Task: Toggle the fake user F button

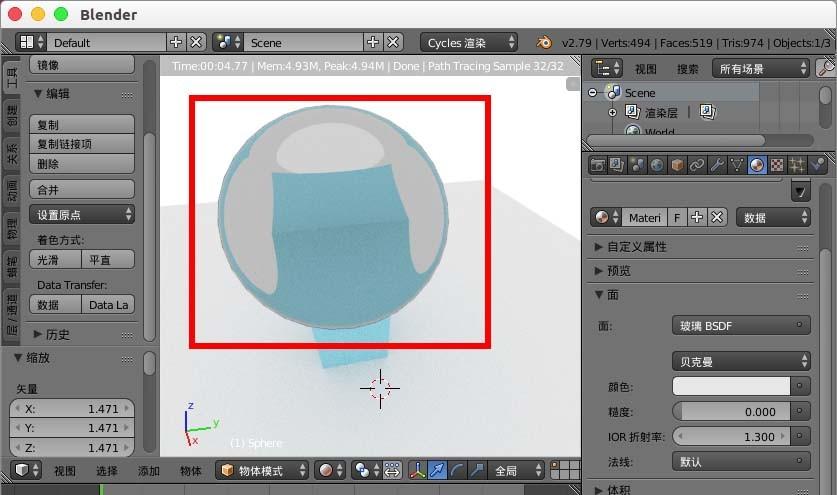Action: [677, 217]
